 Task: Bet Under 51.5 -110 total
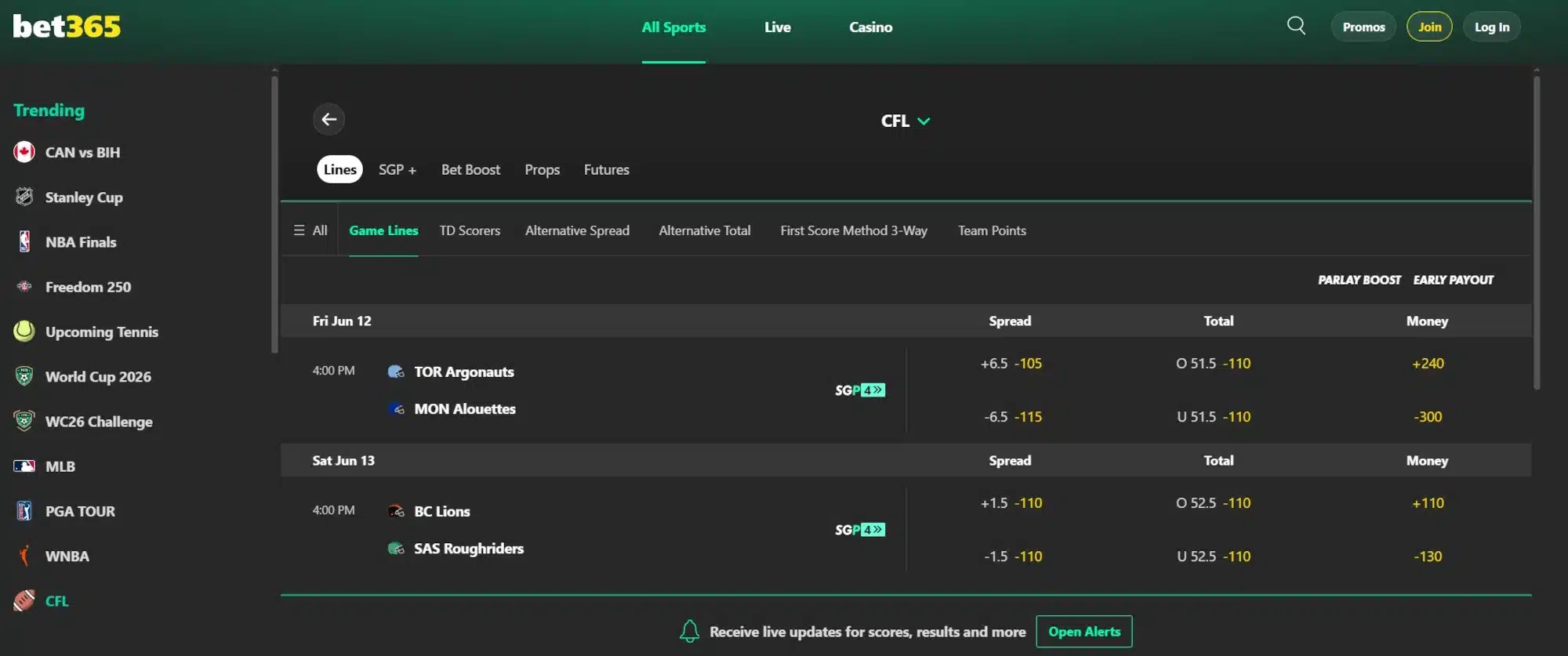[1213, 417]
